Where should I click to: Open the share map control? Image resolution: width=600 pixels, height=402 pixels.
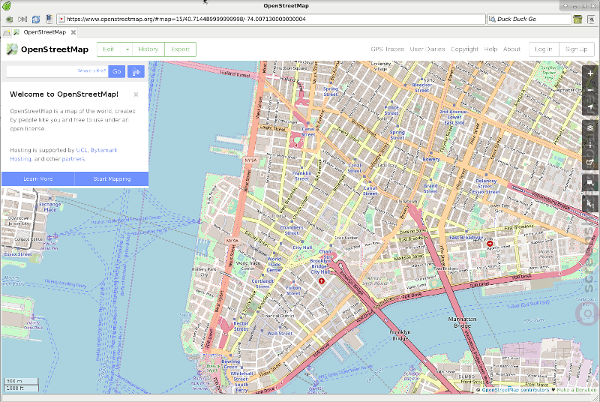(x=590, y=162)
